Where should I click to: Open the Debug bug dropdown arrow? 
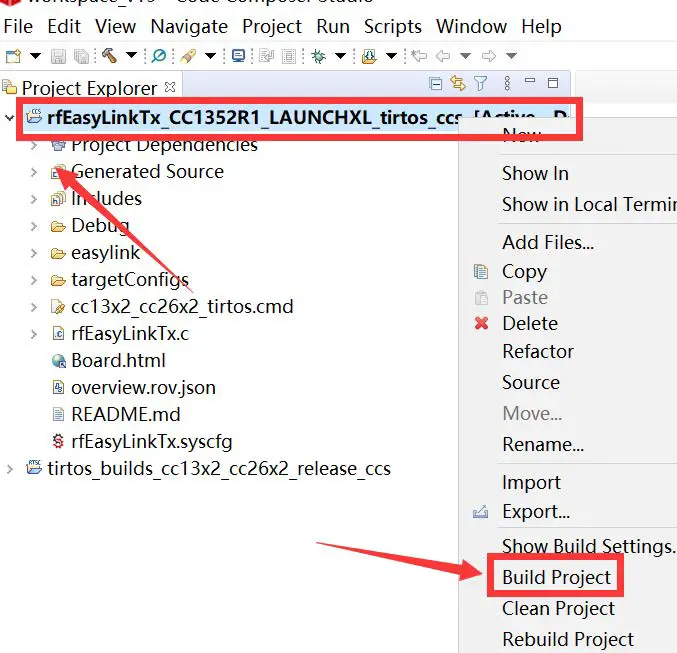pyautogui.click(x=340, y=56)
